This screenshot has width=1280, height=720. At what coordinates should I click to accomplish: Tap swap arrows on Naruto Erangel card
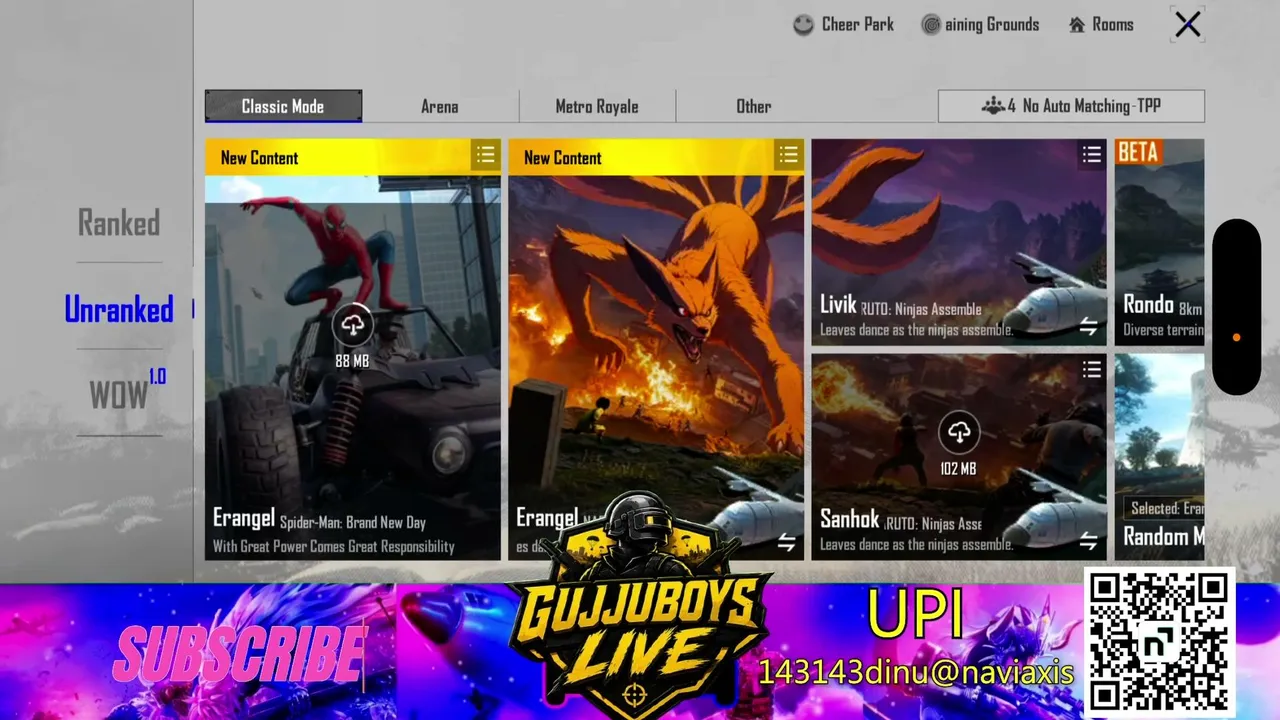(x=787, y=542)
